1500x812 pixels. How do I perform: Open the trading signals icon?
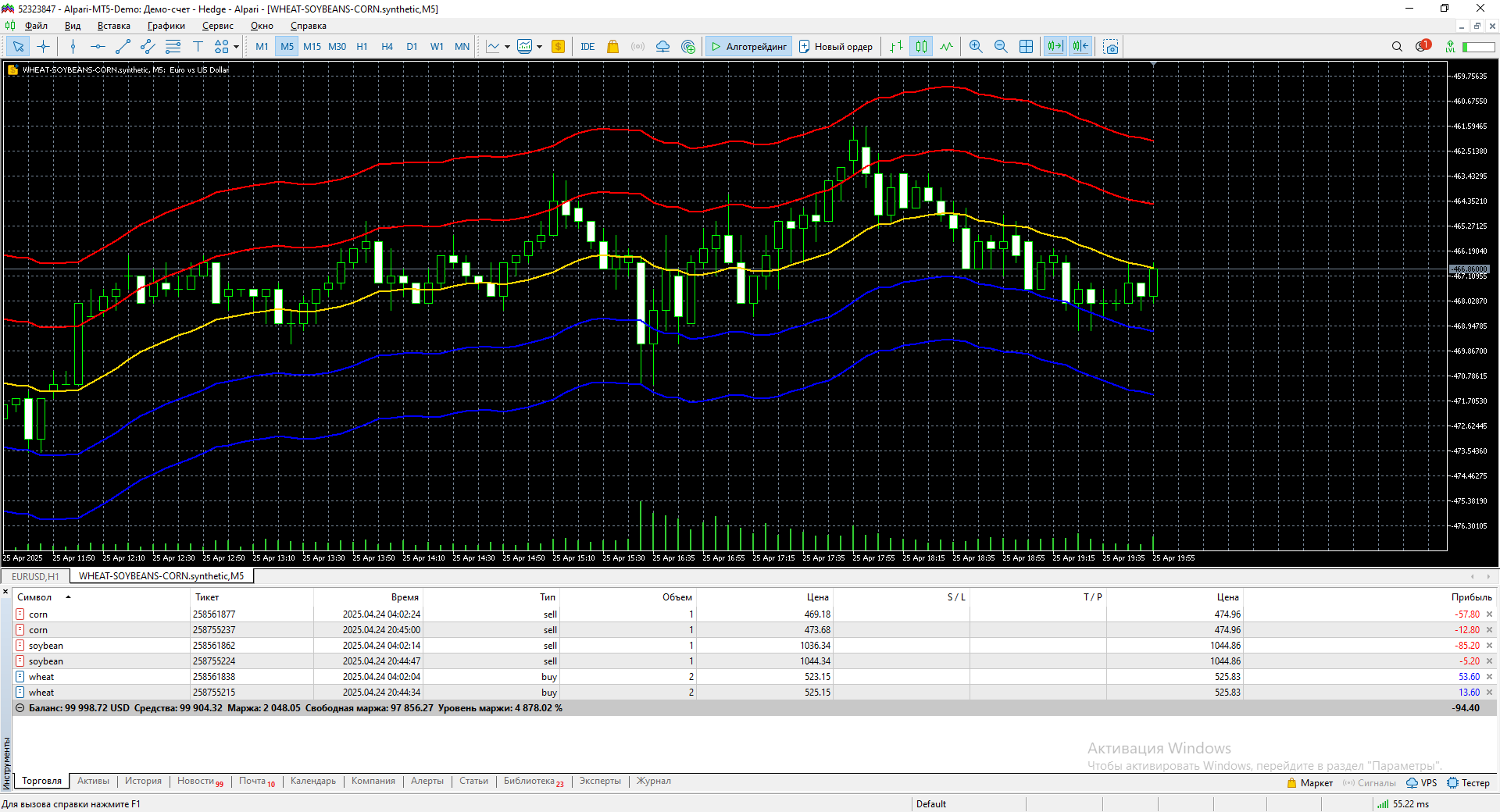(638, 47)
